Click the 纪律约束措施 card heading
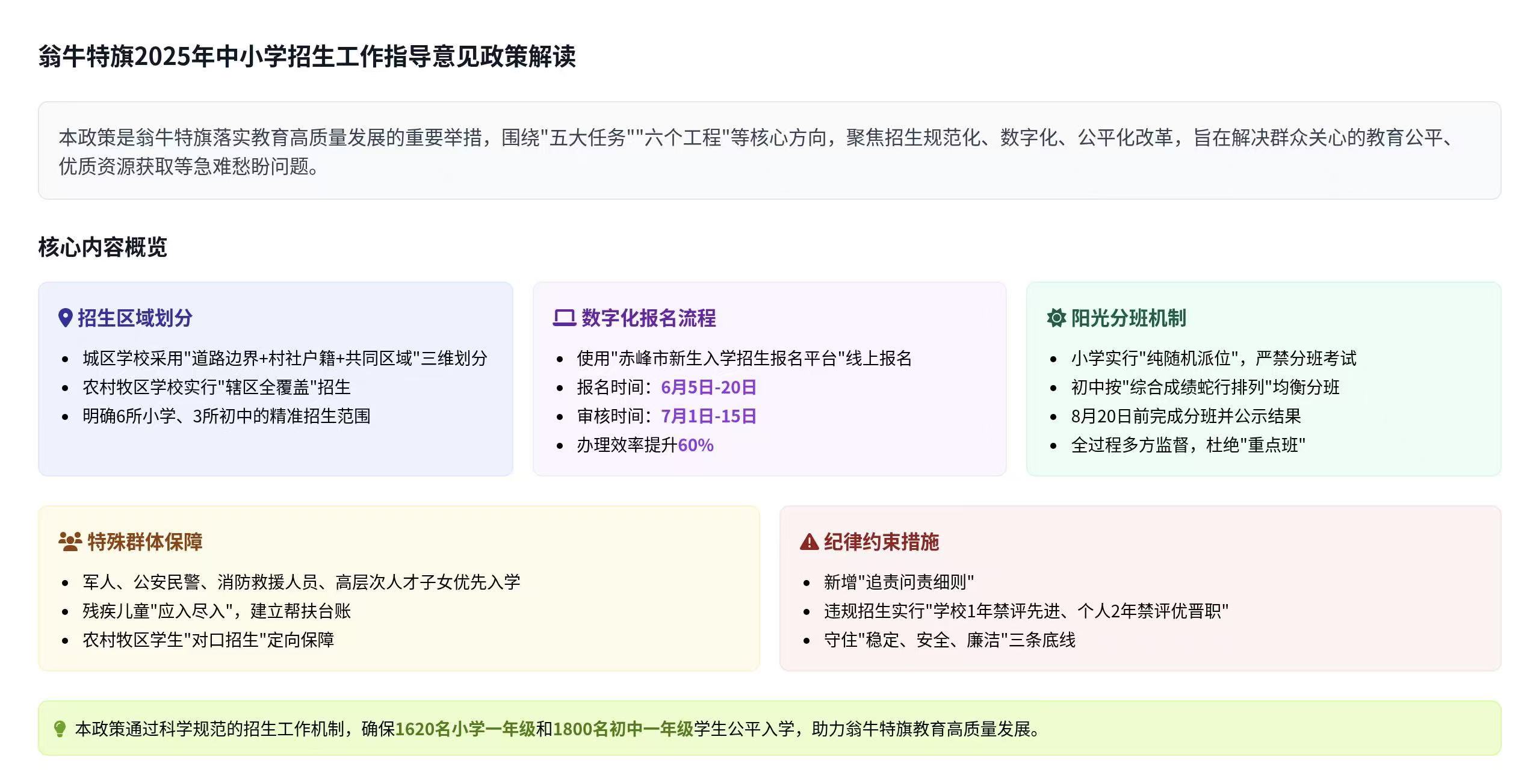1539x784 pixels. pyautogui.click(x=881, y=542)
